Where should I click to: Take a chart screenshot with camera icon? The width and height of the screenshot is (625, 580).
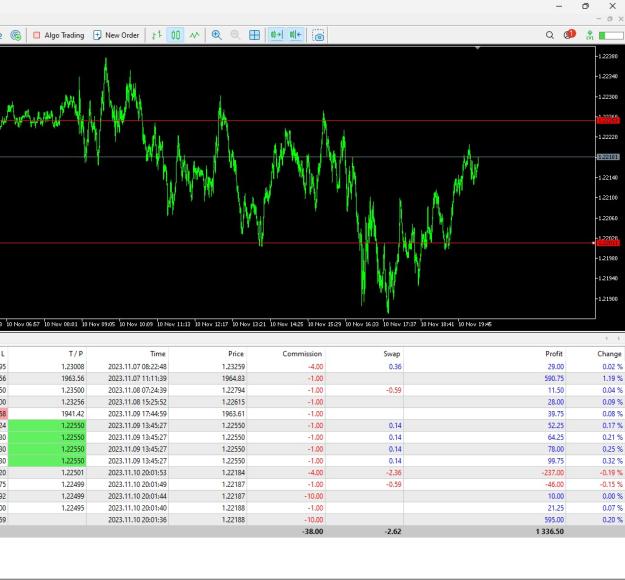[x=318, y=35]
